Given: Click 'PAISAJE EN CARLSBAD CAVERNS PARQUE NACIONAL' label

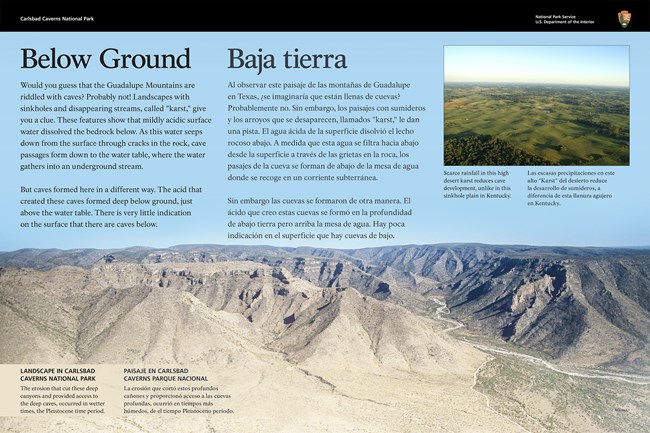Looking at the screenshot, I should point(165,375).
